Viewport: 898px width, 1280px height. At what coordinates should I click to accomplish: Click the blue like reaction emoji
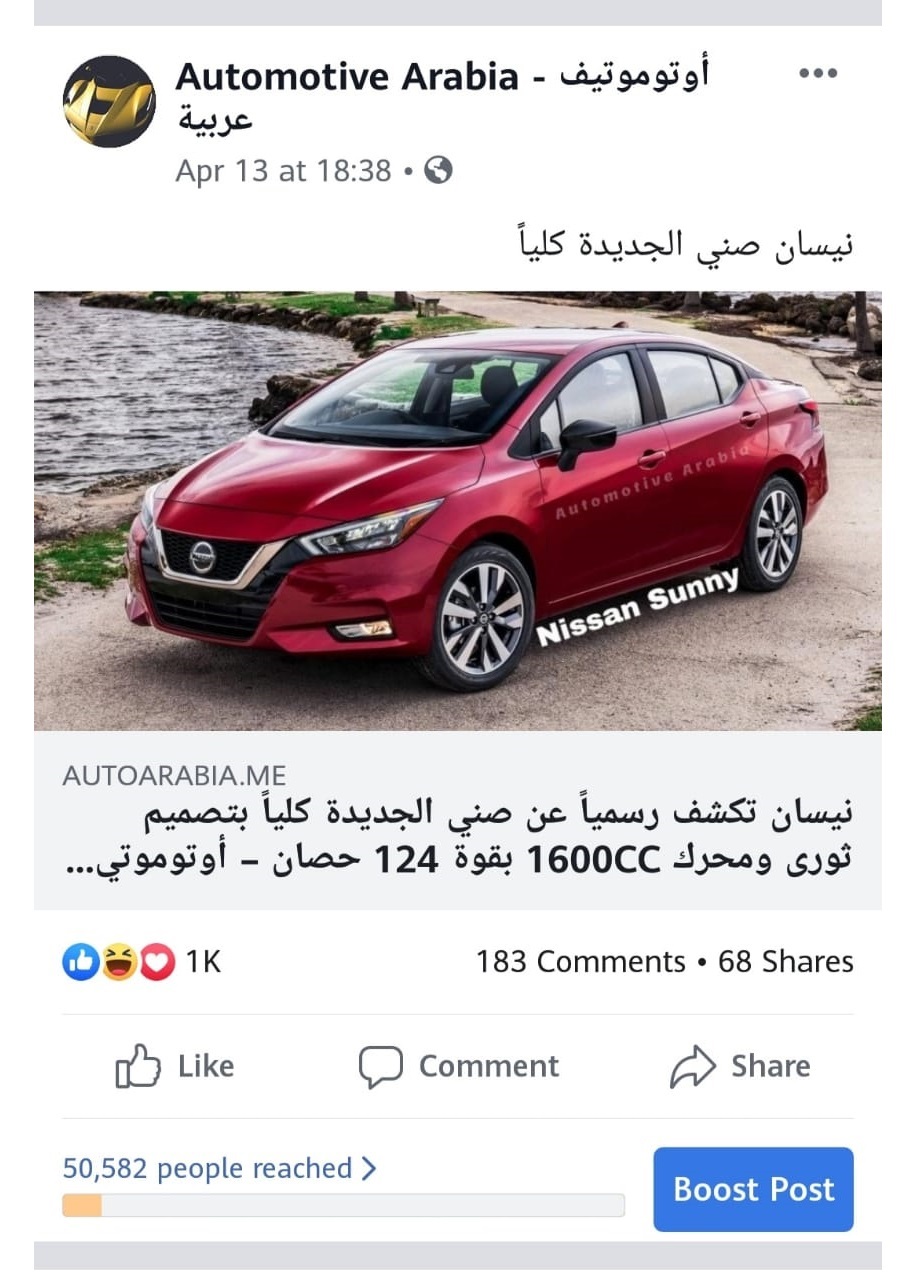81,962
